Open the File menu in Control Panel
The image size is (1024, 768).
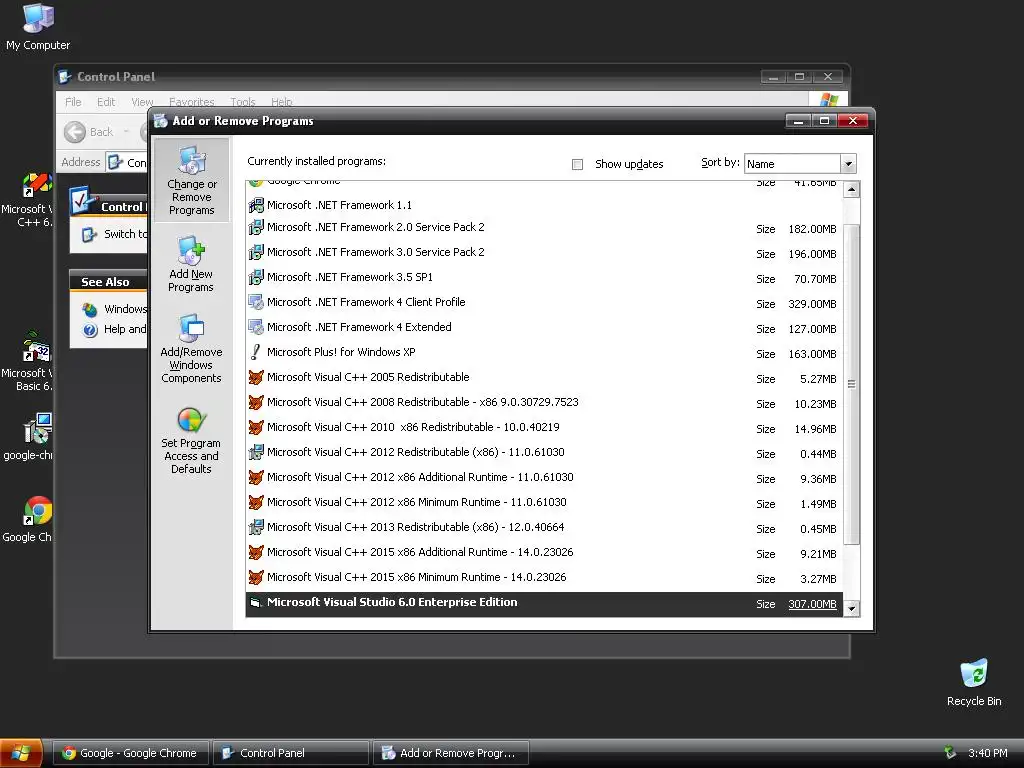tap(73, 102)
